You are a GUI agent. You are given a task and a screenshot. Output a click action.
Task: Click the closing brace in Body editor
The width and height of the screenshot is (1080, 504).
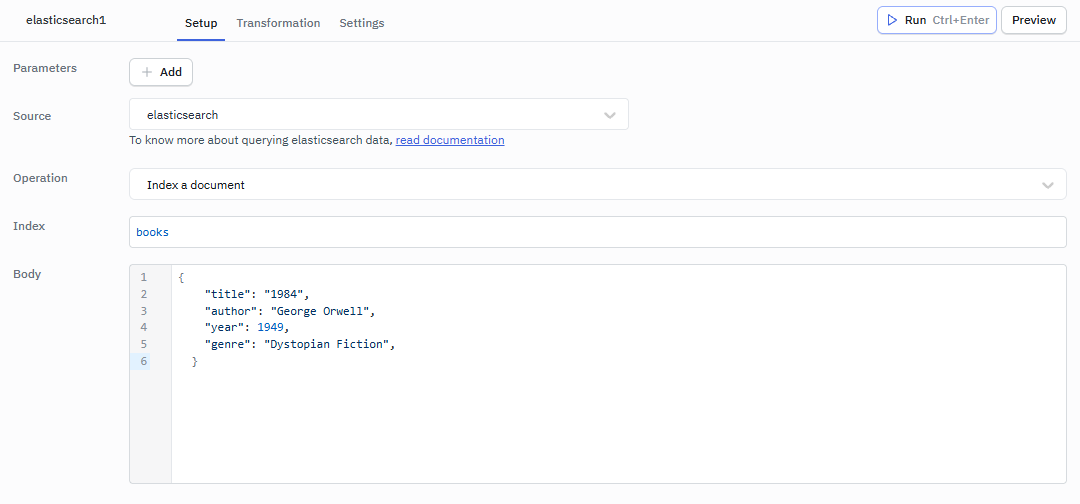coord(195,361)
